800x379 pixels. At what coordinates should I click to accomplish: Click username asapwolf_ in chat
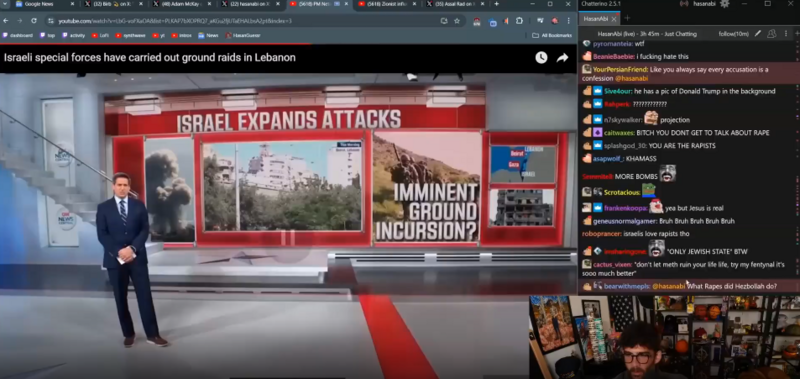click(x=608, y=159)
